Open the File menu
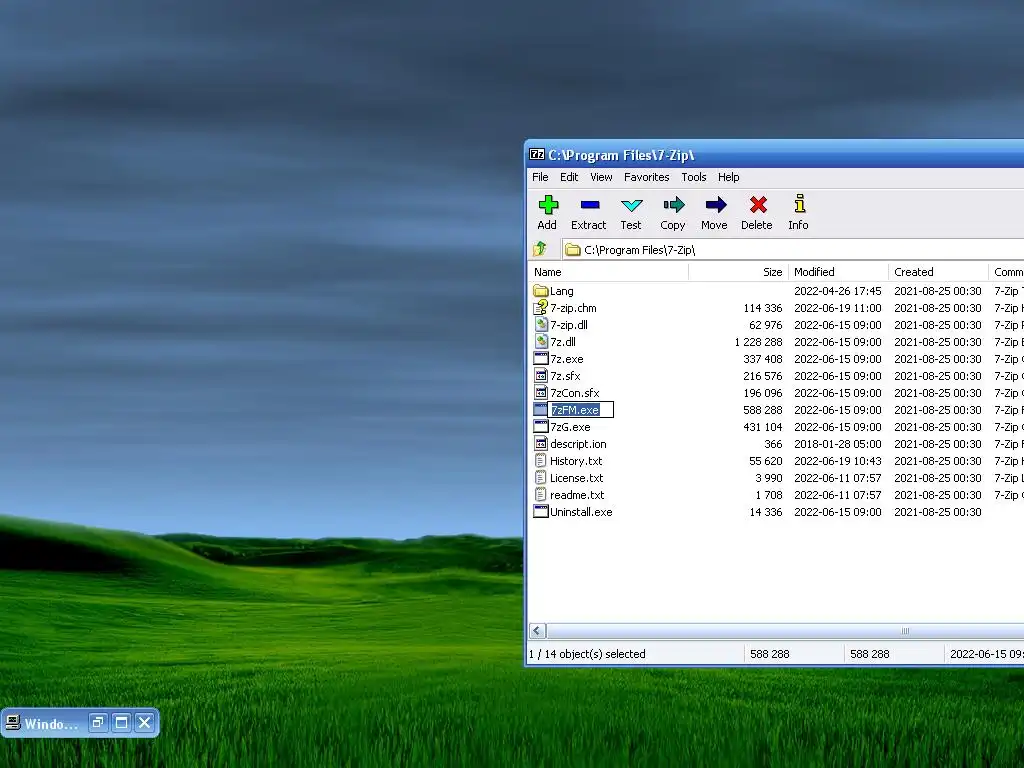This screenshot has height=768, width=1024. pos(540,177)
